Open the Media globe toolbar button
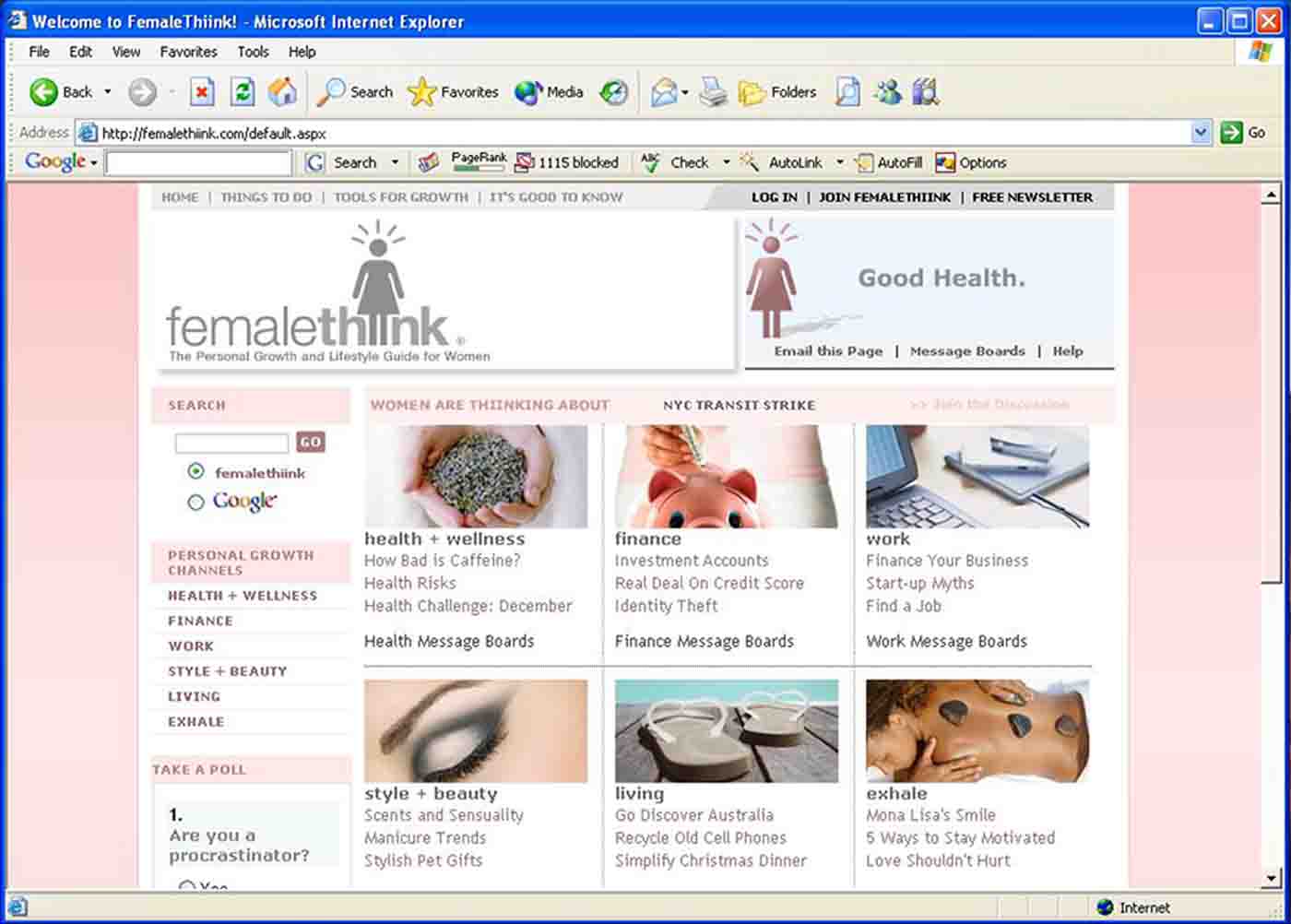The image size is (1291, 924). [550, 91]
